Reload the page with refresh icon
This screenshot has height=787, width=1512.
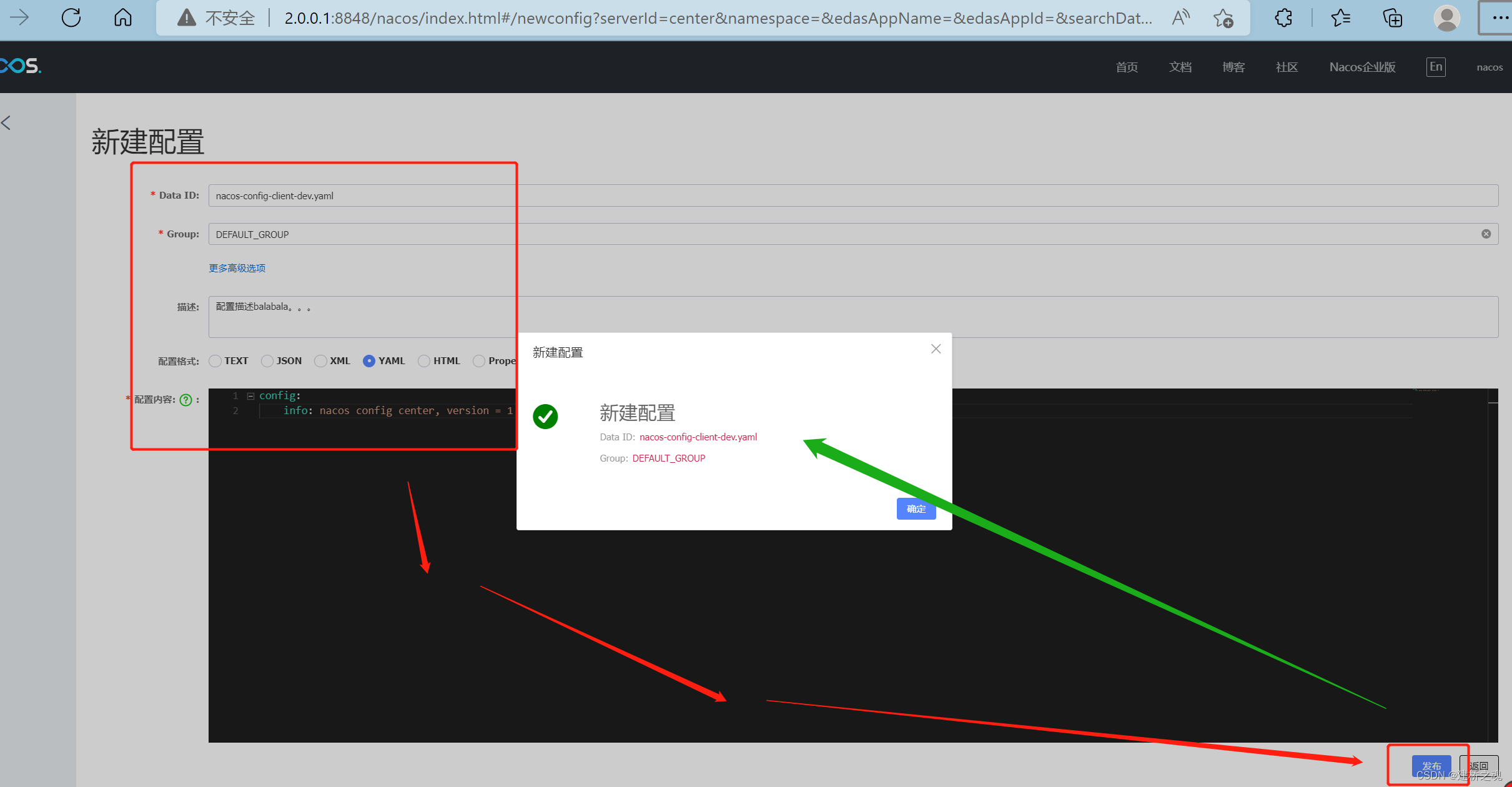point(71,17)
